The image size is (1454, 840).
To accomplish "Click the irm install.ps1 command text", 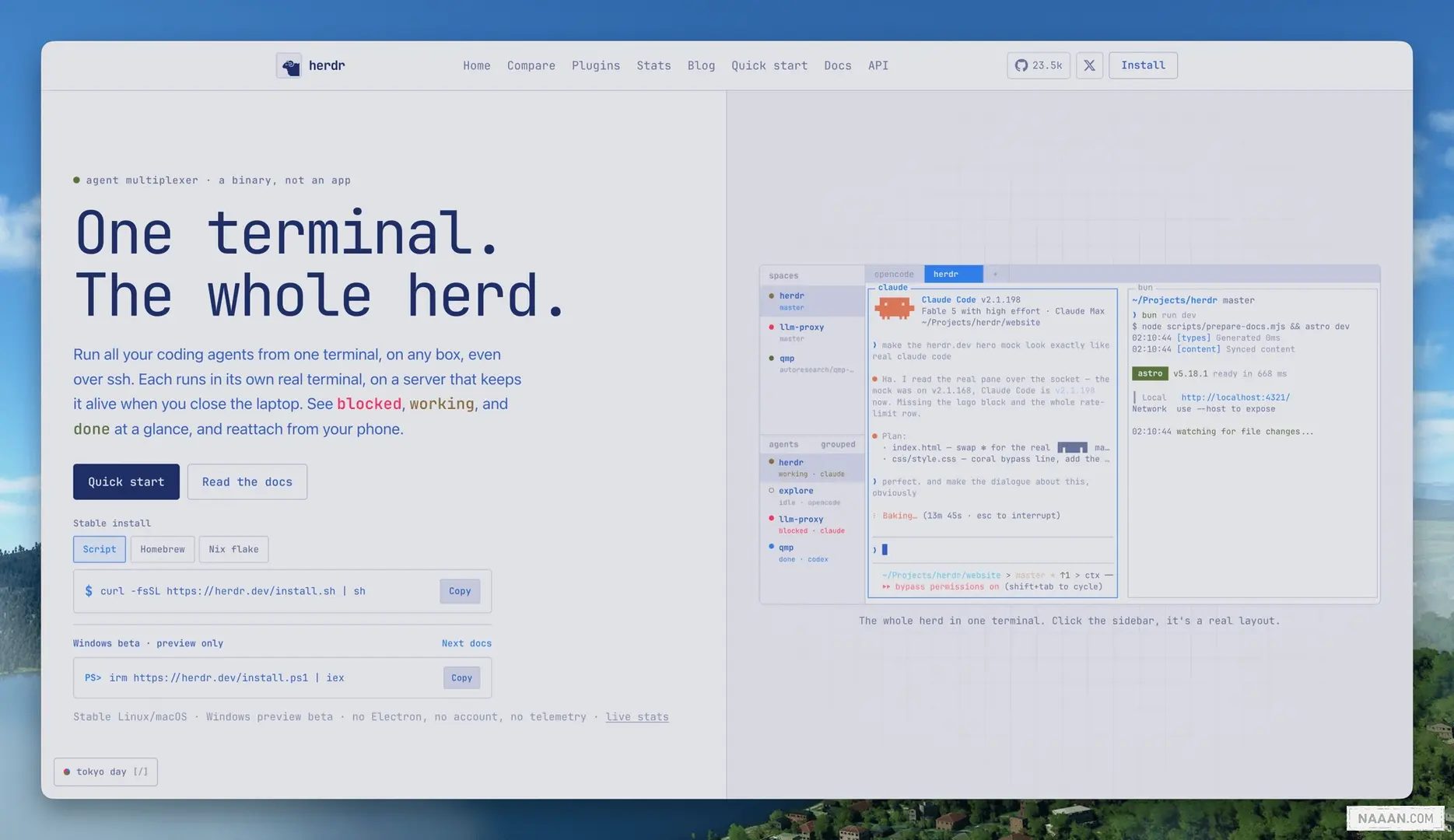I will point(226,677).
